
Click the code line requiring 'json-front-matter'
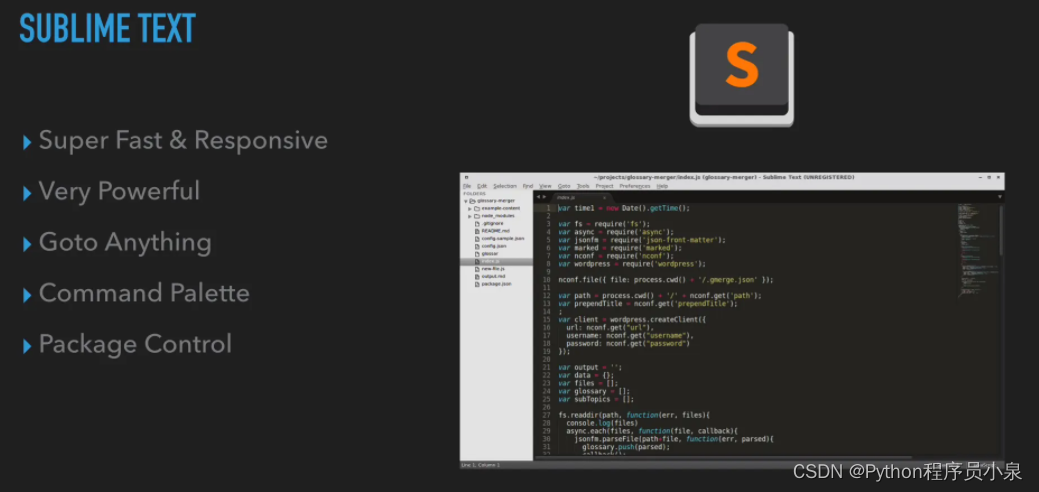tap(641, 240)
